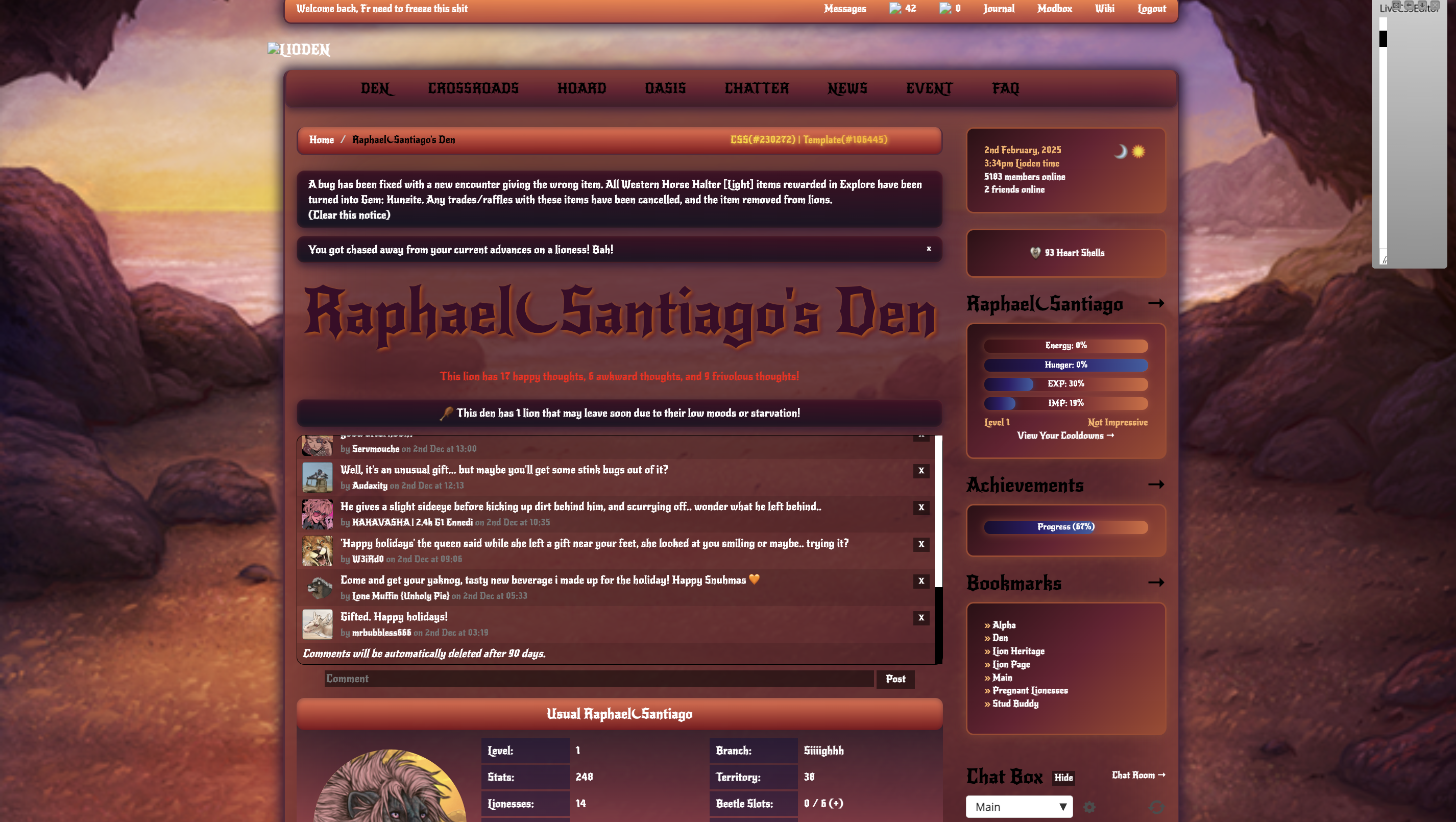Click the Energy 0% bar

pyautogui.click(x=1066, y=346)
